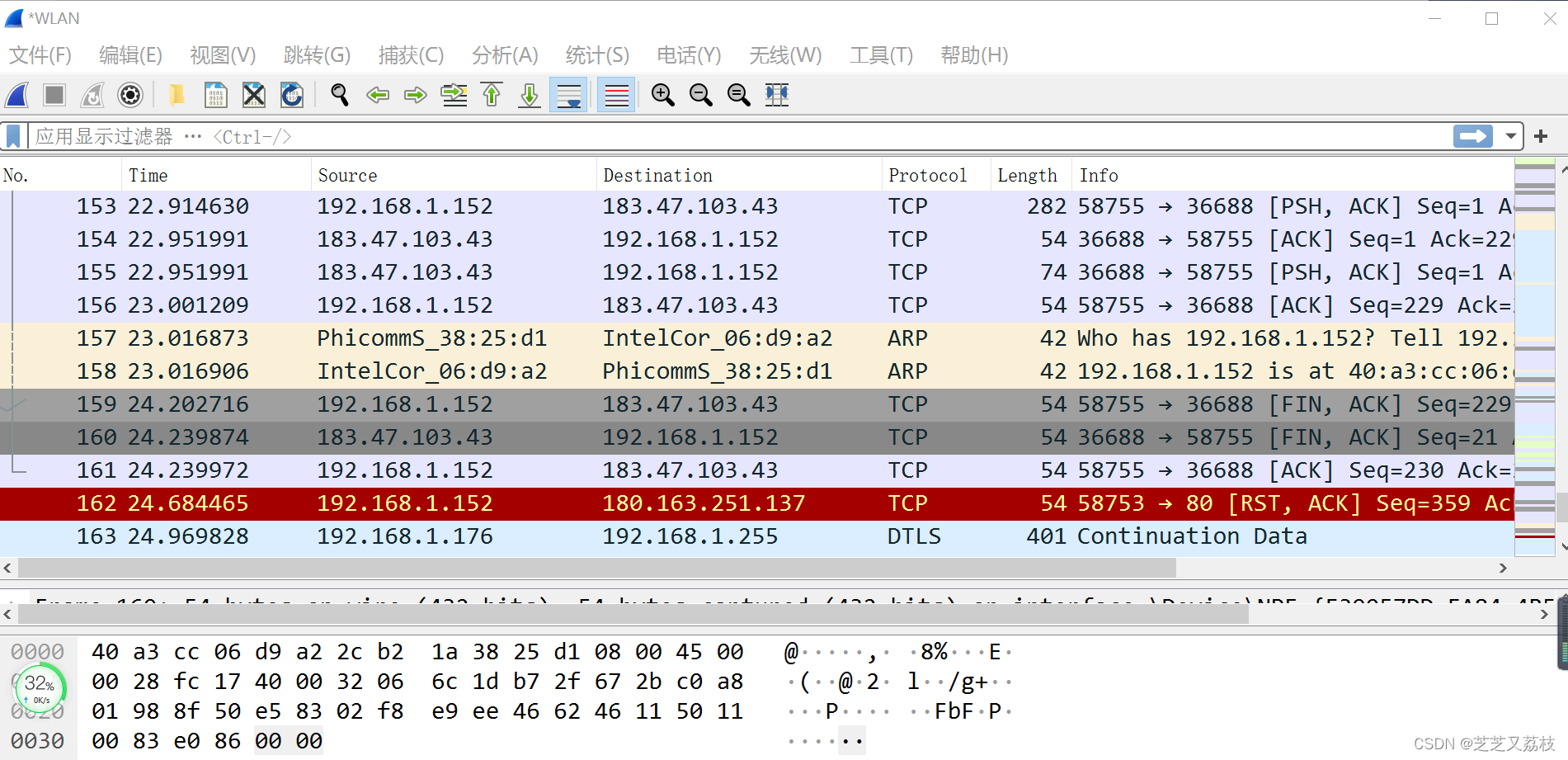Apply the display filter arrow button
The width and height of the screenshot is (1568, 760).
coord(1473,136)
